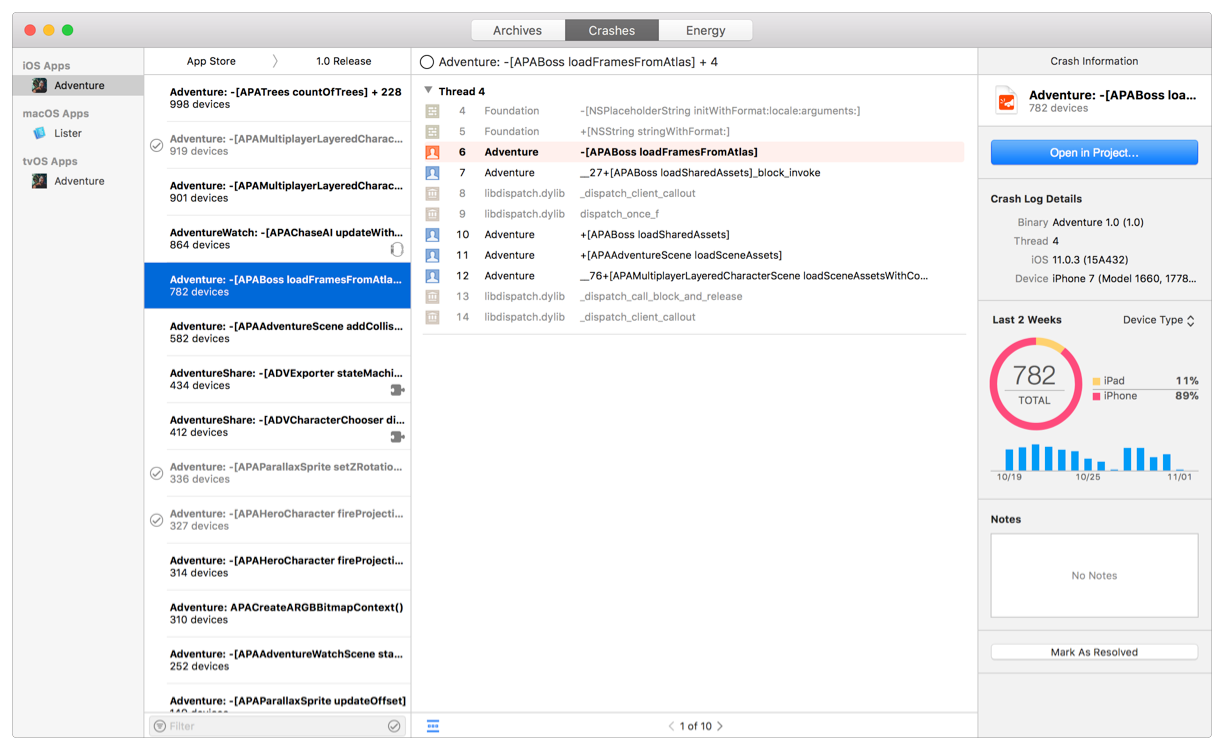
Task: Click the stack frame list icon in the bottom bar
Action: click(433, 726)
